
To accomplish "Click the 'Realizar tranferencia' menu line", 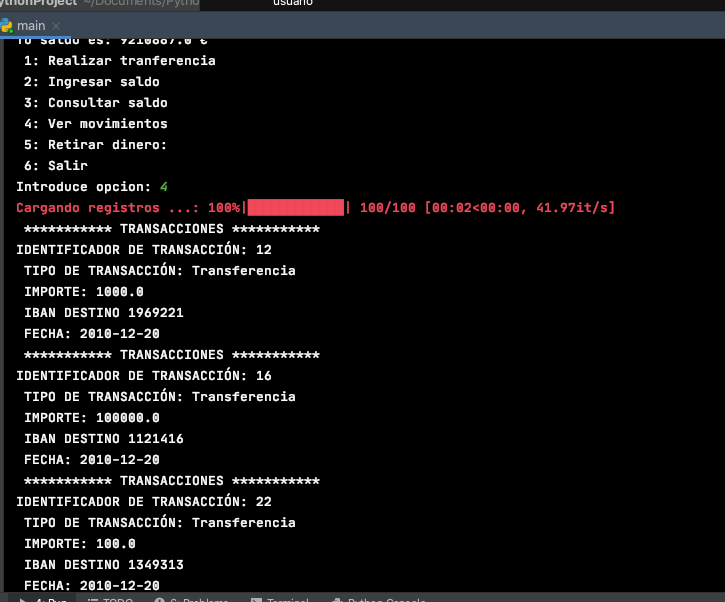I will (119, 61).
